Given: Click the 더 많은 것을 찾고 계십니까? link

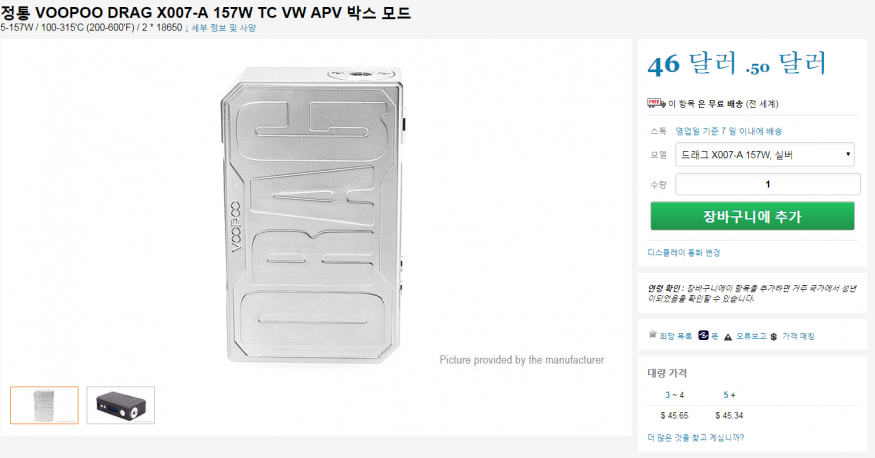Looking at the screenshot, I should 696,437.
